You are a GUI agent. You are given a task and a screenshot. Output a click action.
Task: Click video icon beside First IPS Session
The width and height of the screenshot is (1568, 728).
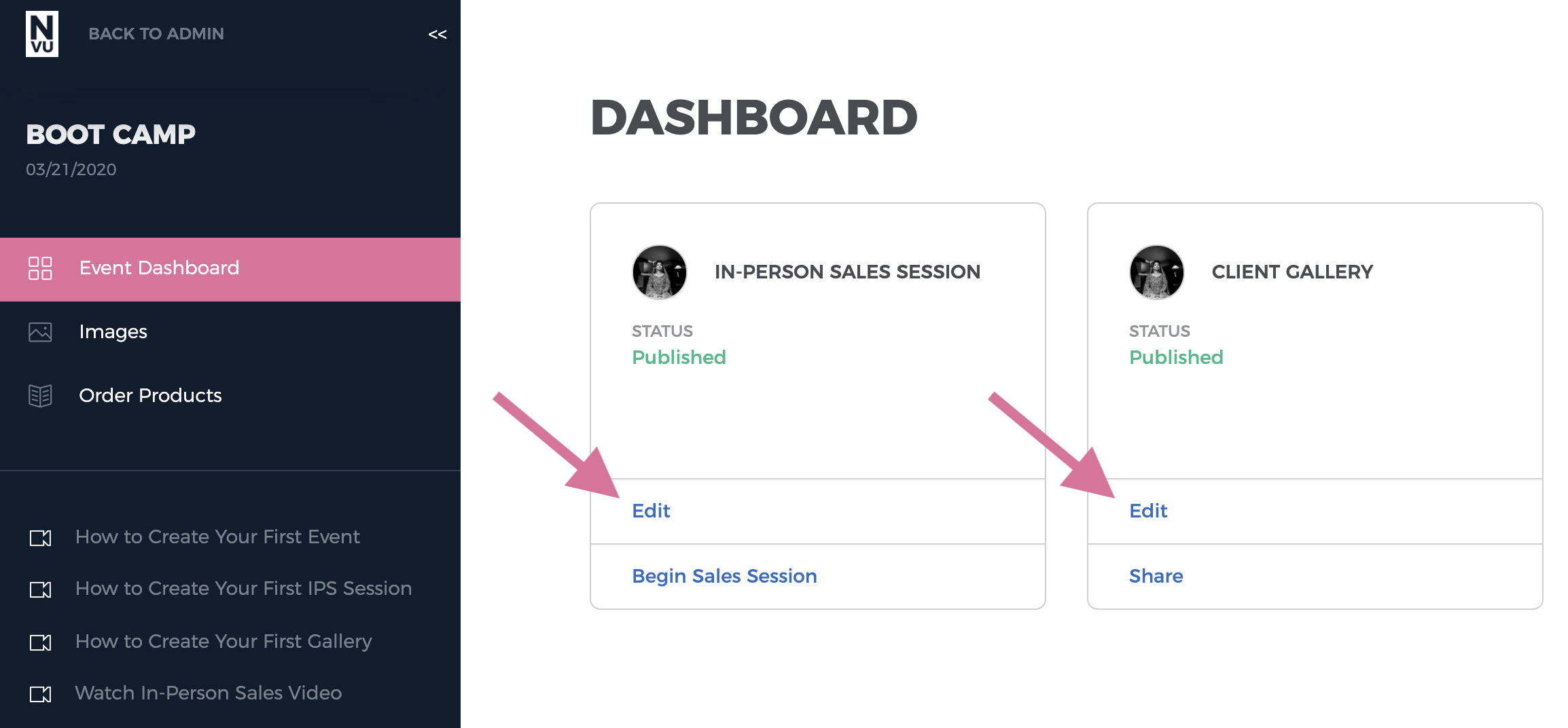tap(40, 589)
